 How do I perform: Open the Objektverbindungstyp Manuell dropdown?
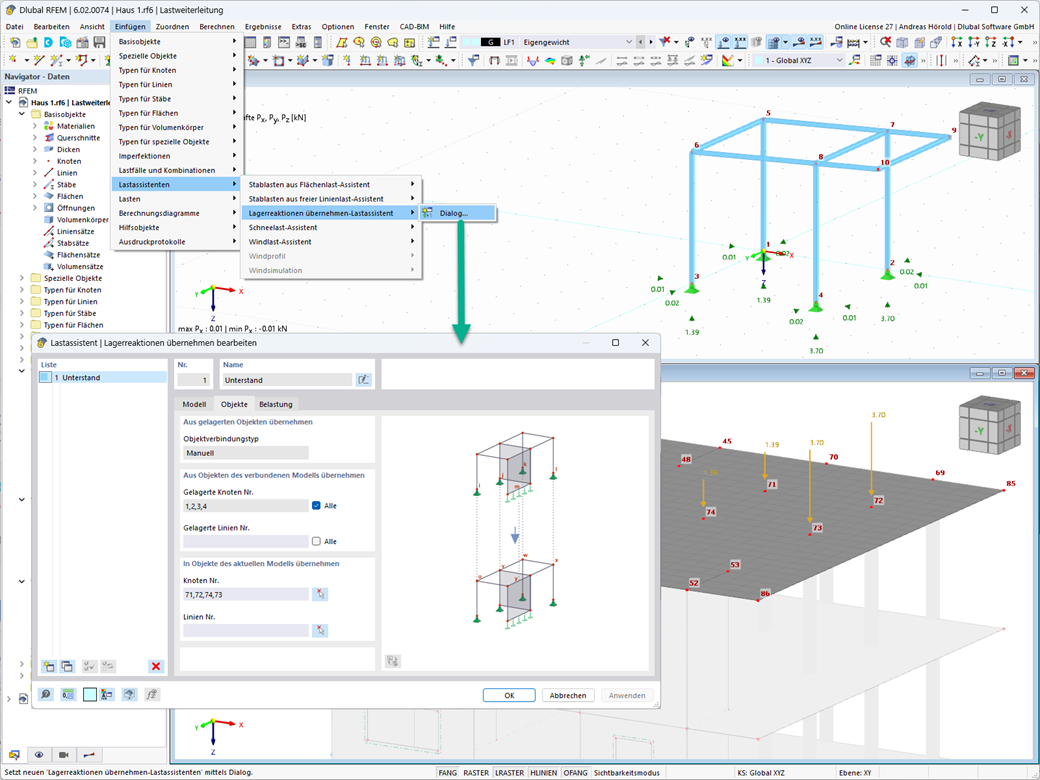click(x=245, y=453)
